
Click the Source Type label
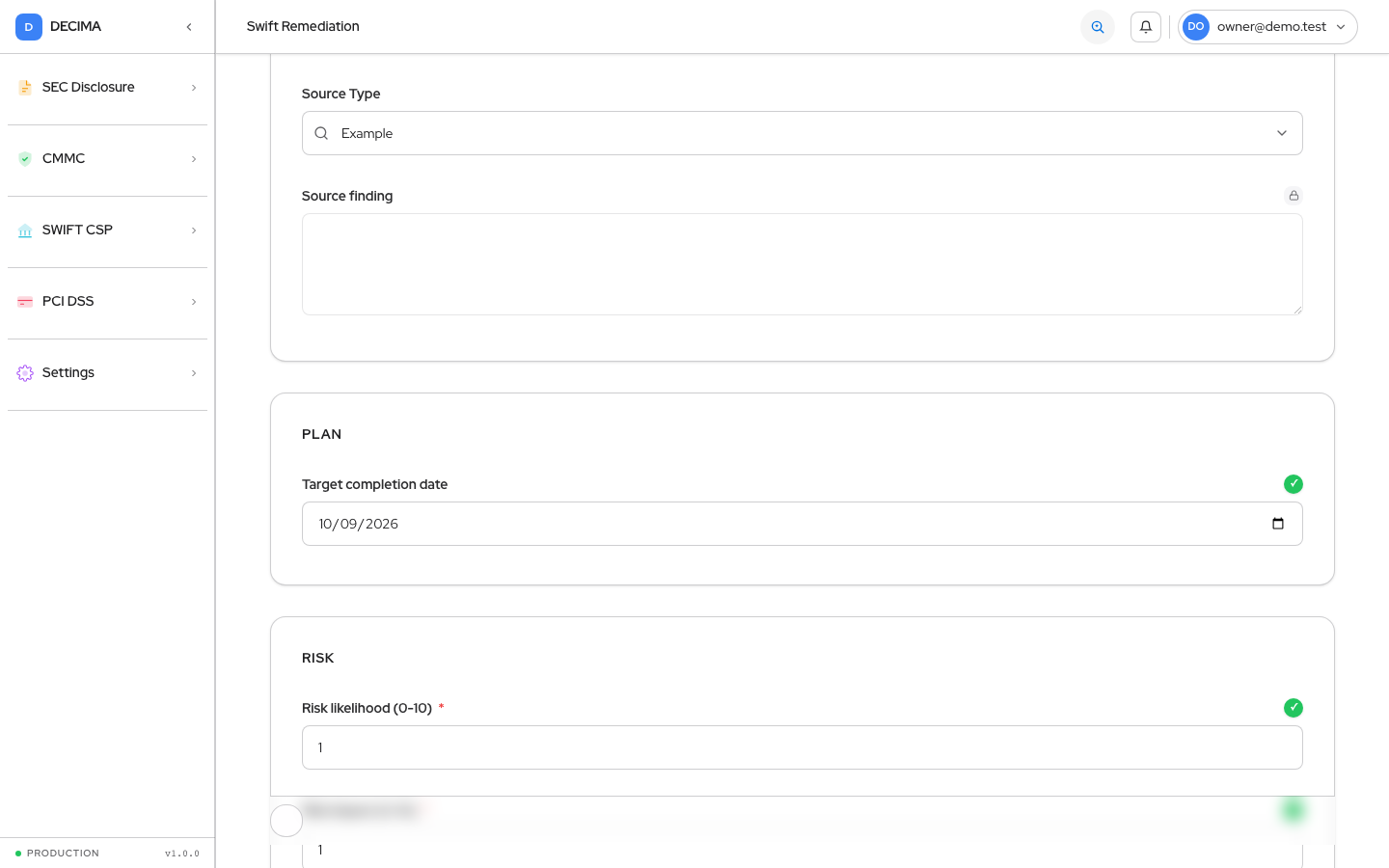[340, 94]
